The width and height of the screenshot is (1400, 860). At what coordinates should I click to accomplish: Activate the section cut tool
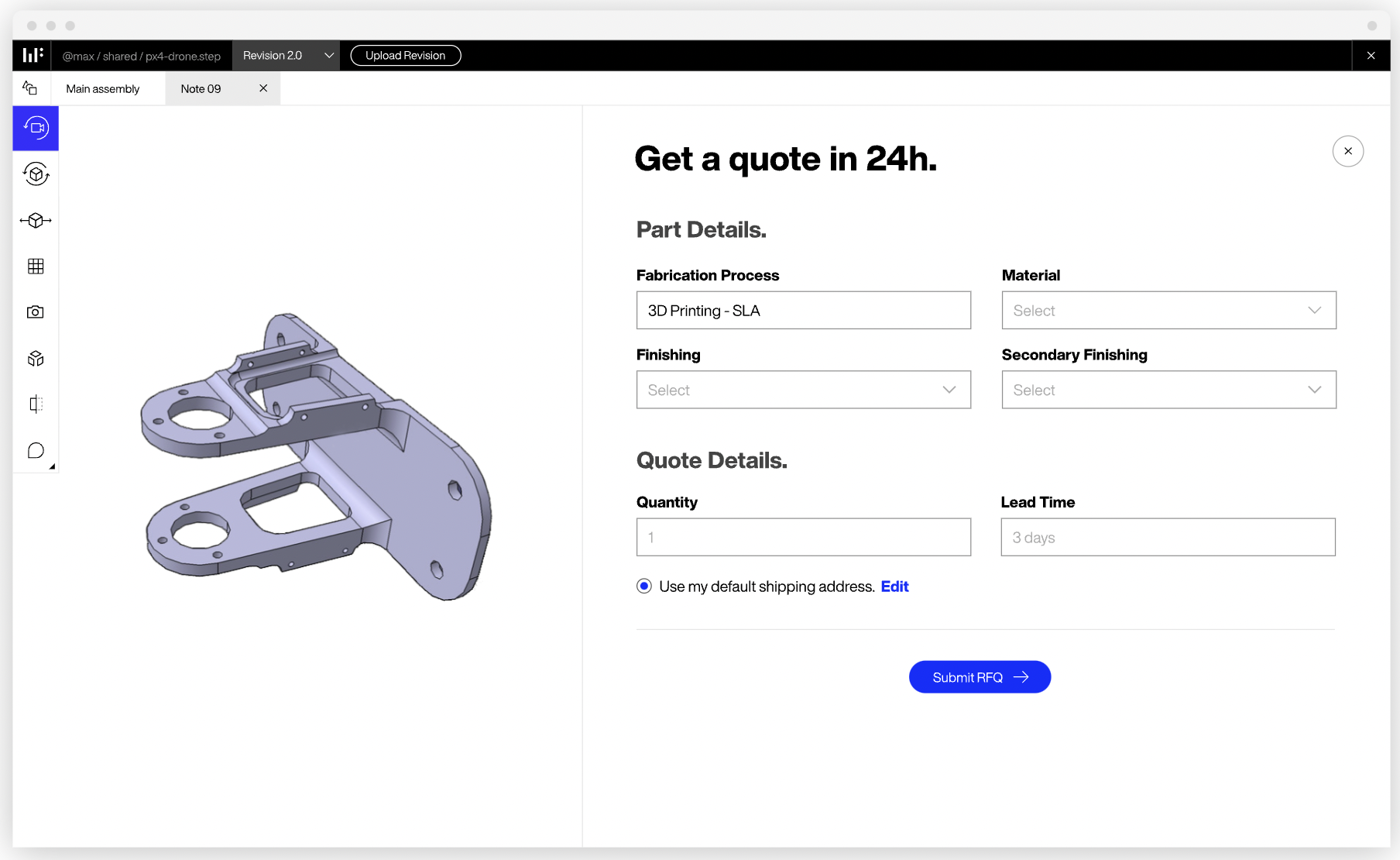coord(35,404)
